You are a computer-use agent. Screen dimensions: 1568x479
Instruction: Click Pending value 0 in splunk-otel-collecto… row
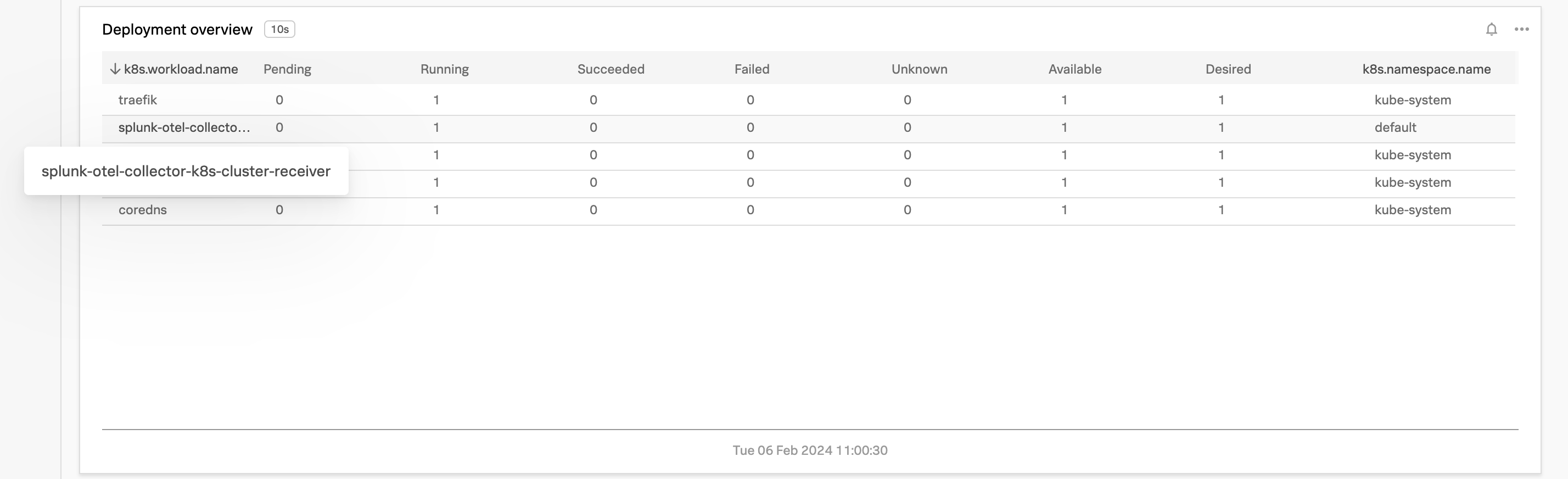pos(279,127)
